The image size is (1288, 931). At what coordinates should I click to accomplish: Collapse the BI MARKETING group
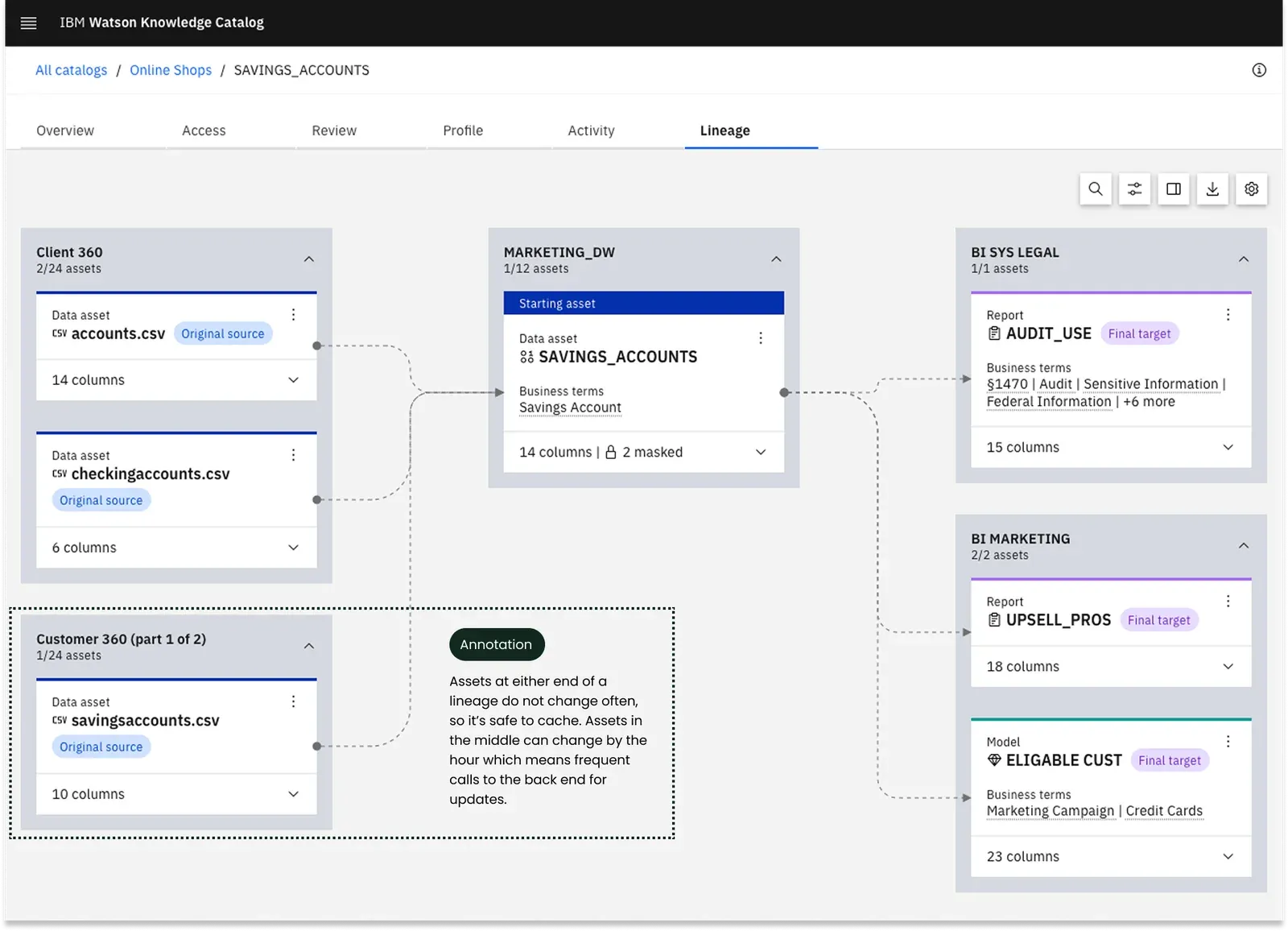(1244, 546)
